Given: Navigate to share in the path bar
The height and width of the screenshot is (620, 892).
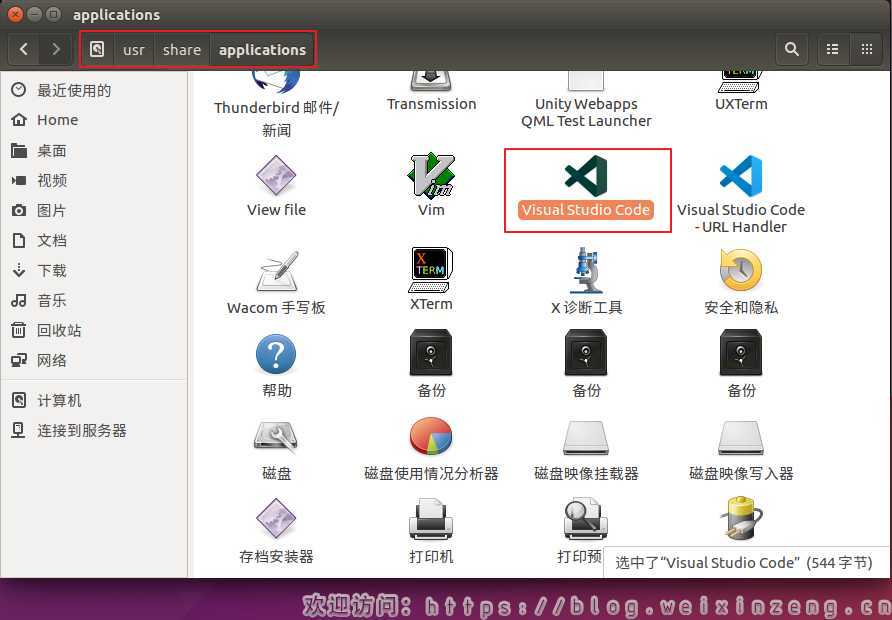Looking at the screenshot, I should 181,49.
